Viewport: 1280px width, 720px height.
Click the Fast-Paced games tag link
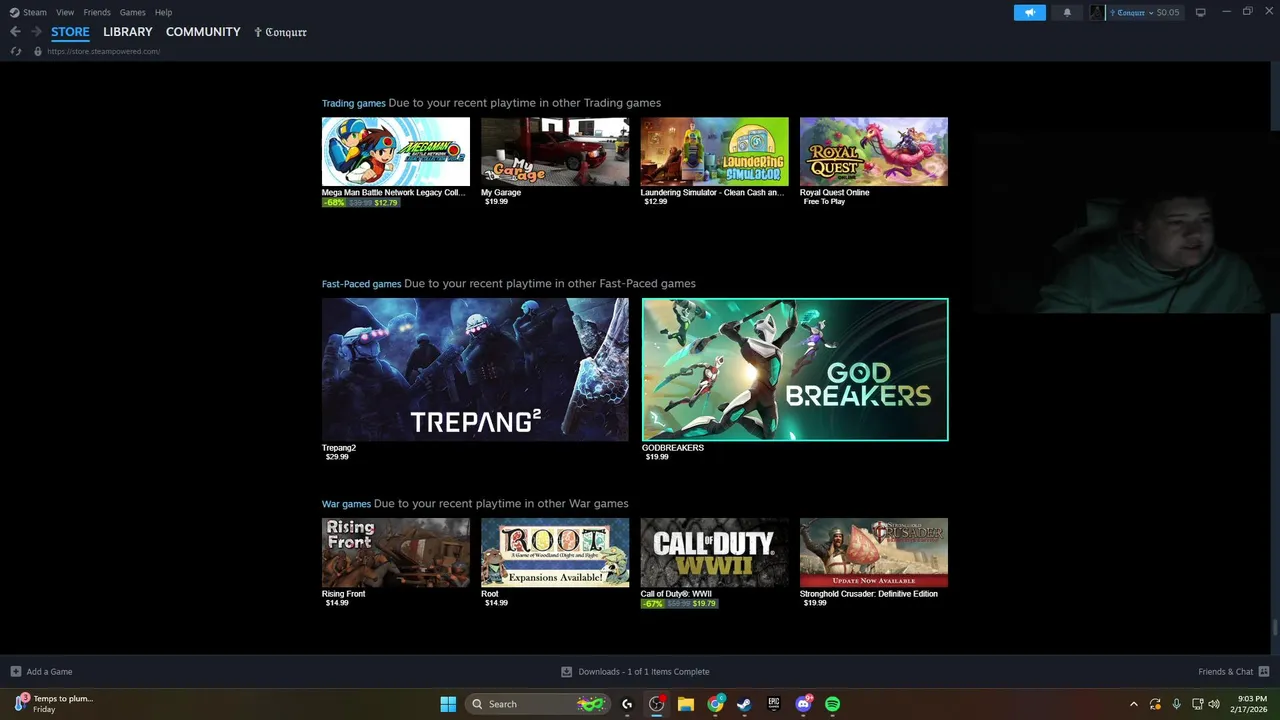click(x=361, y=284)
